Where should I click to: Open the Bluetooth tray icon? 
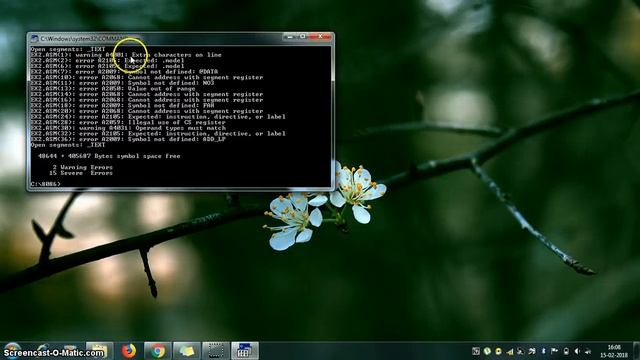pos(543,351)
